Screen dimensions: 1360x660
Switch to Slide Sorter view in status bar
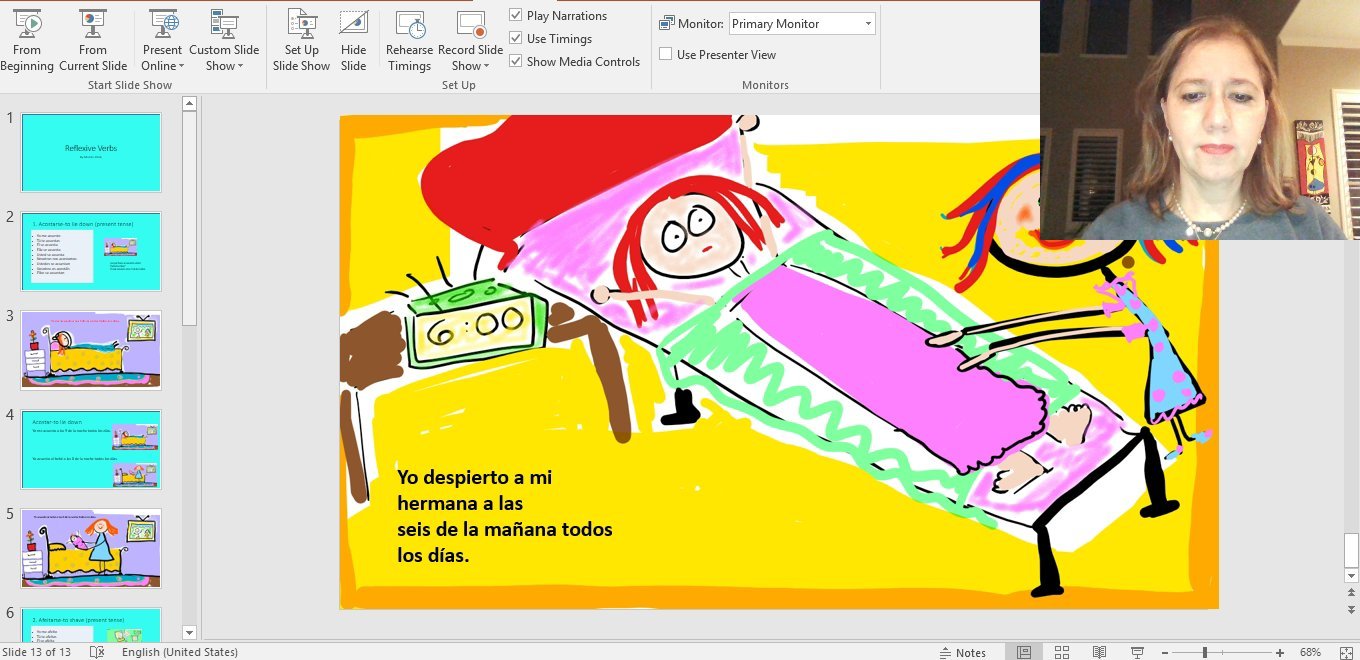[1062, 652]
